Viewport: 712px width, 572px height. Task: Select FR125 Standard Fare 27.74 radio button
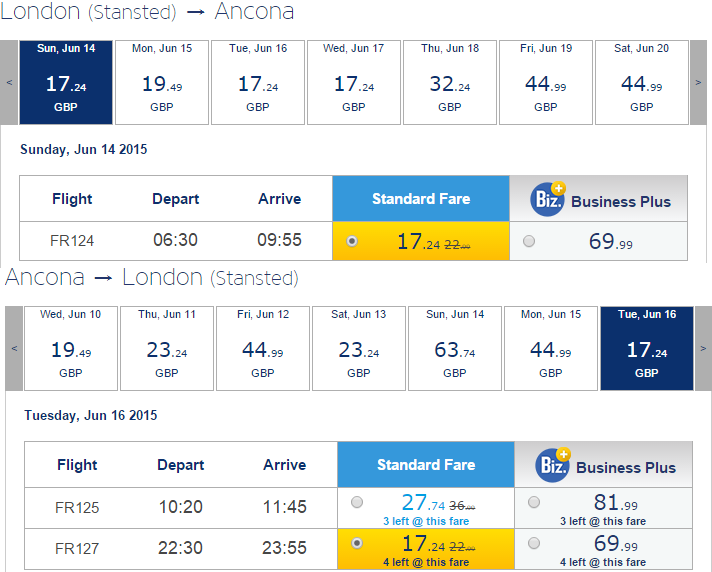(x=357, y=502)
